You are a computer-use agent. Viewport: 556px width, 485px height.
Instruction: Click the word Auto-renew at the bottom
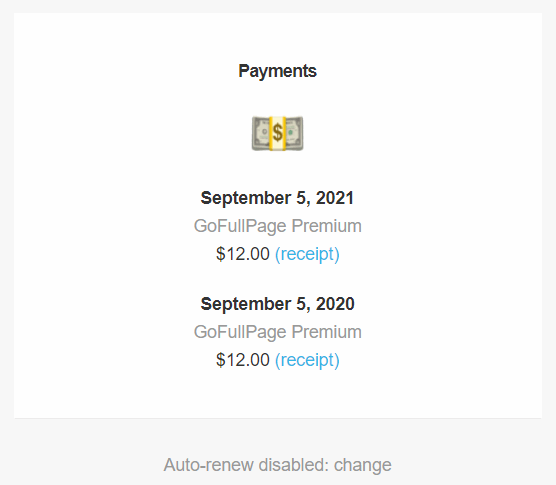pyautogui.click(x=208, y=465)
